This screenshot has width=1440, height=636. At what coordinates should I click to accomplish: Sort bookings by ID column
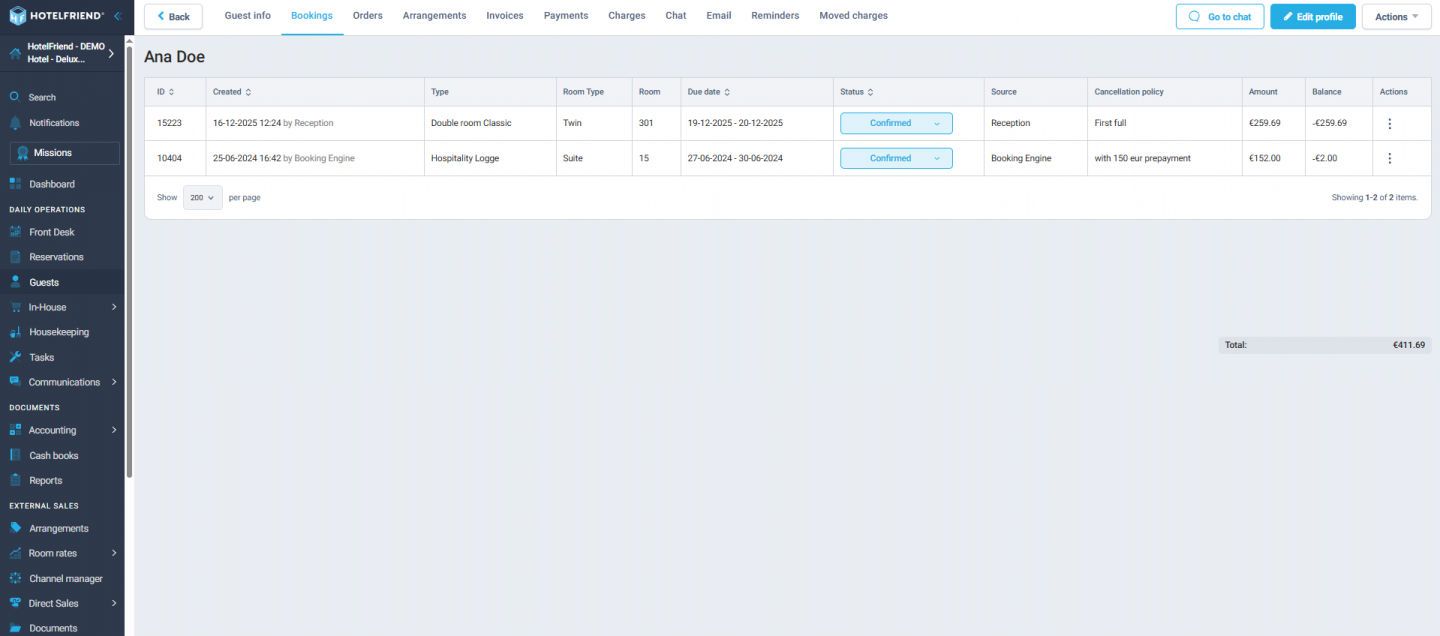[166, 92]
